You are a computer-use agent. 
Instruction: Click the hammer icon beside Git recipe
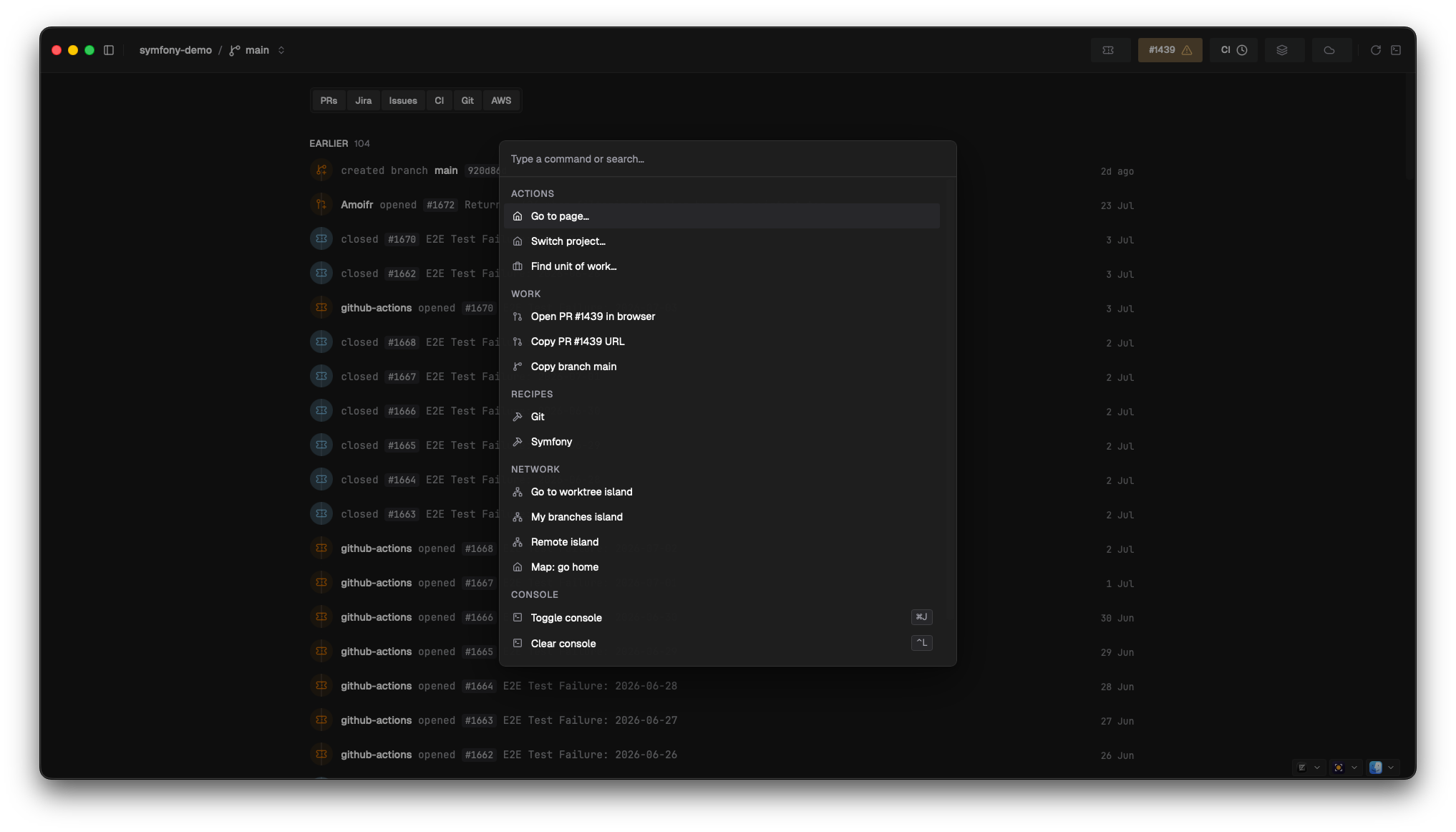(518, 417)
